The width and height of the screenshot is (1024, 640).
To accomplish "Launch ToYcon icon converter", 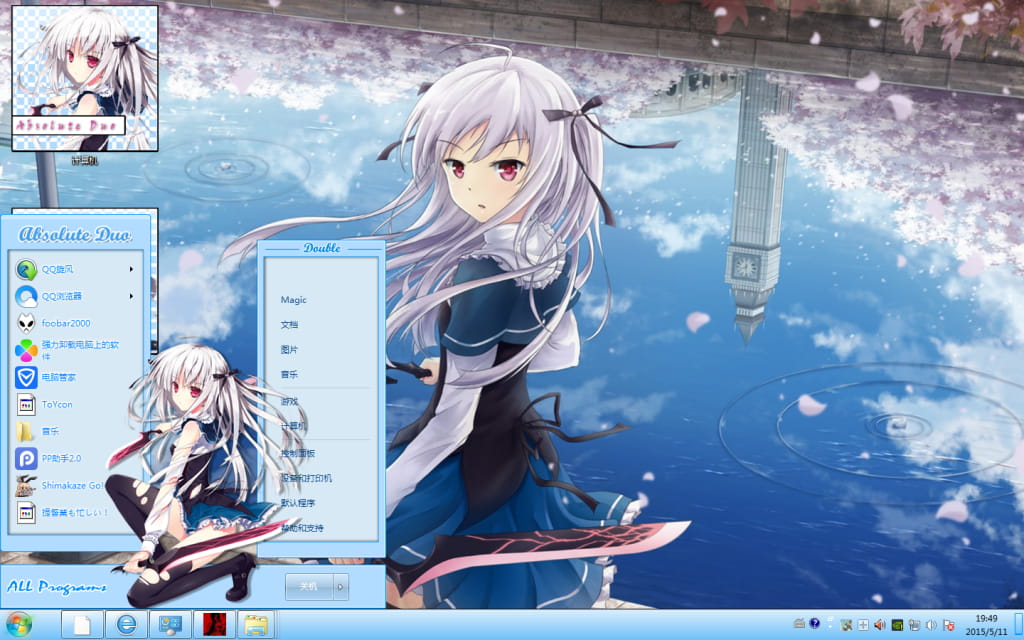I will pos(58,404).
